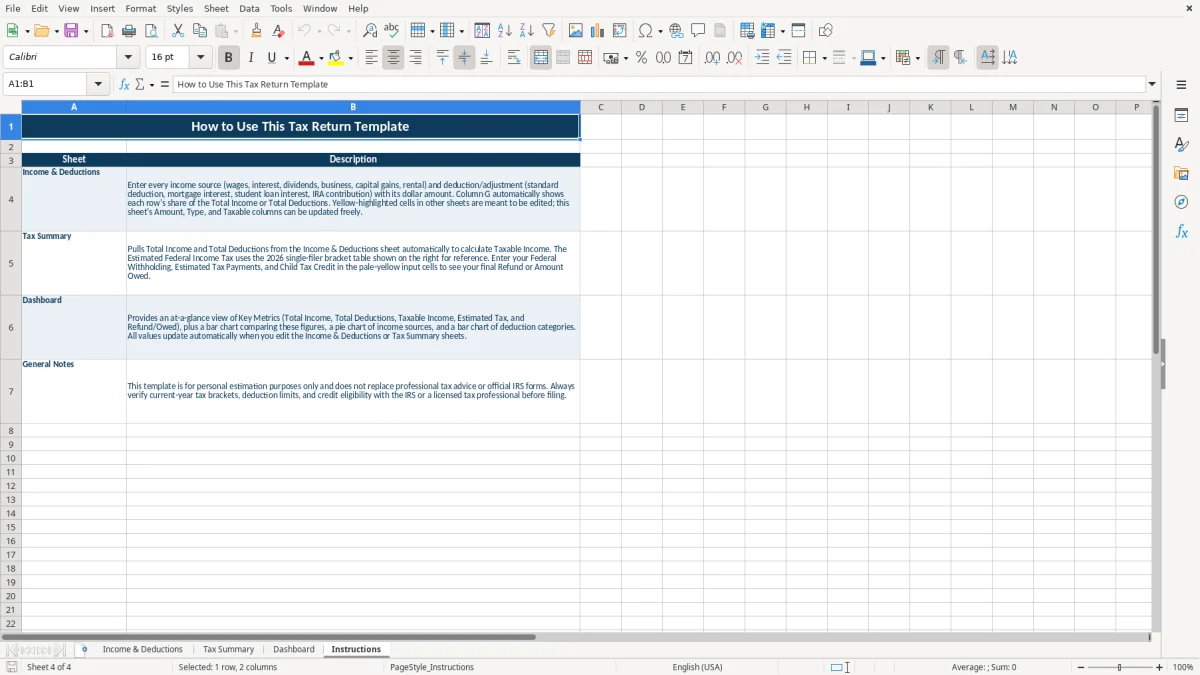Open the Font Color palette arrow
The height and width of the screenshot is (675, 1200).
(321, 58)
